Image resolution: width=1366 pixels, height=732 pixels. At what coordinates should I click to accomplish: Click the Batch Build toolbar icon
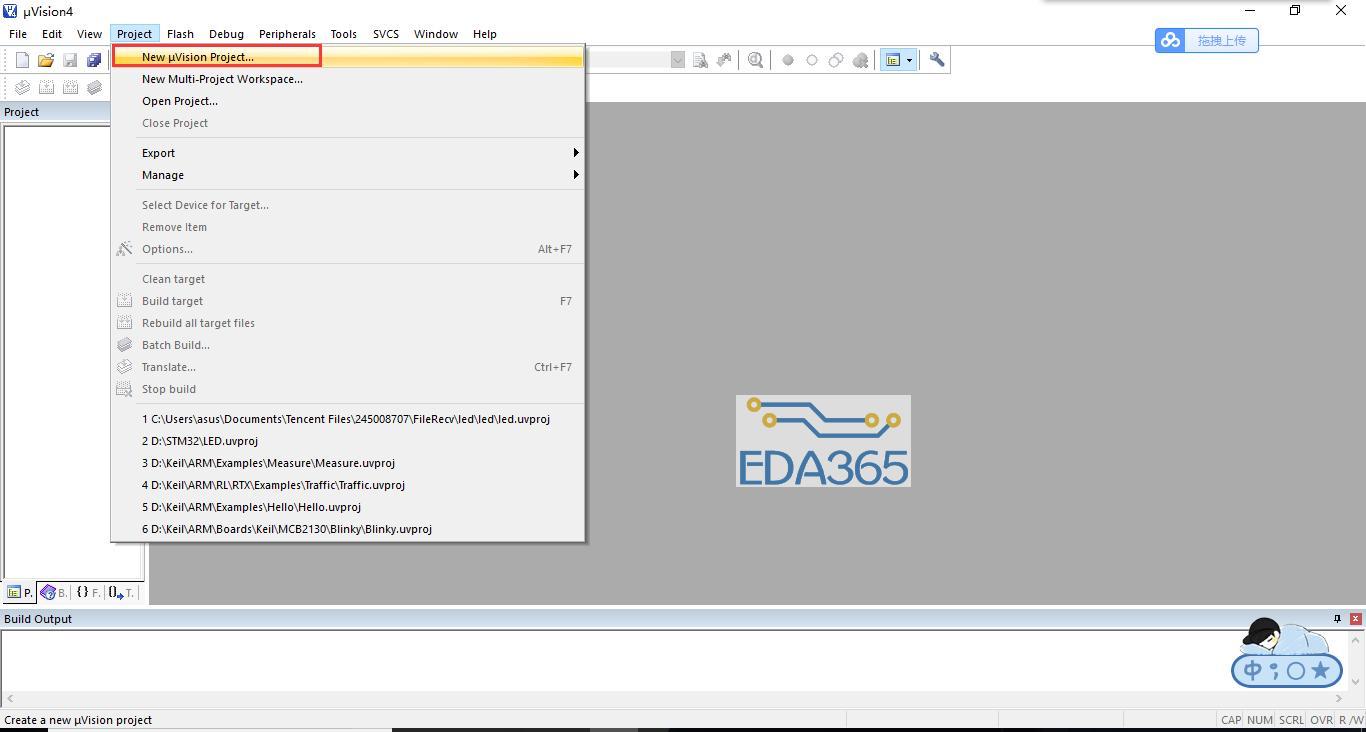(x=94, y=87)
